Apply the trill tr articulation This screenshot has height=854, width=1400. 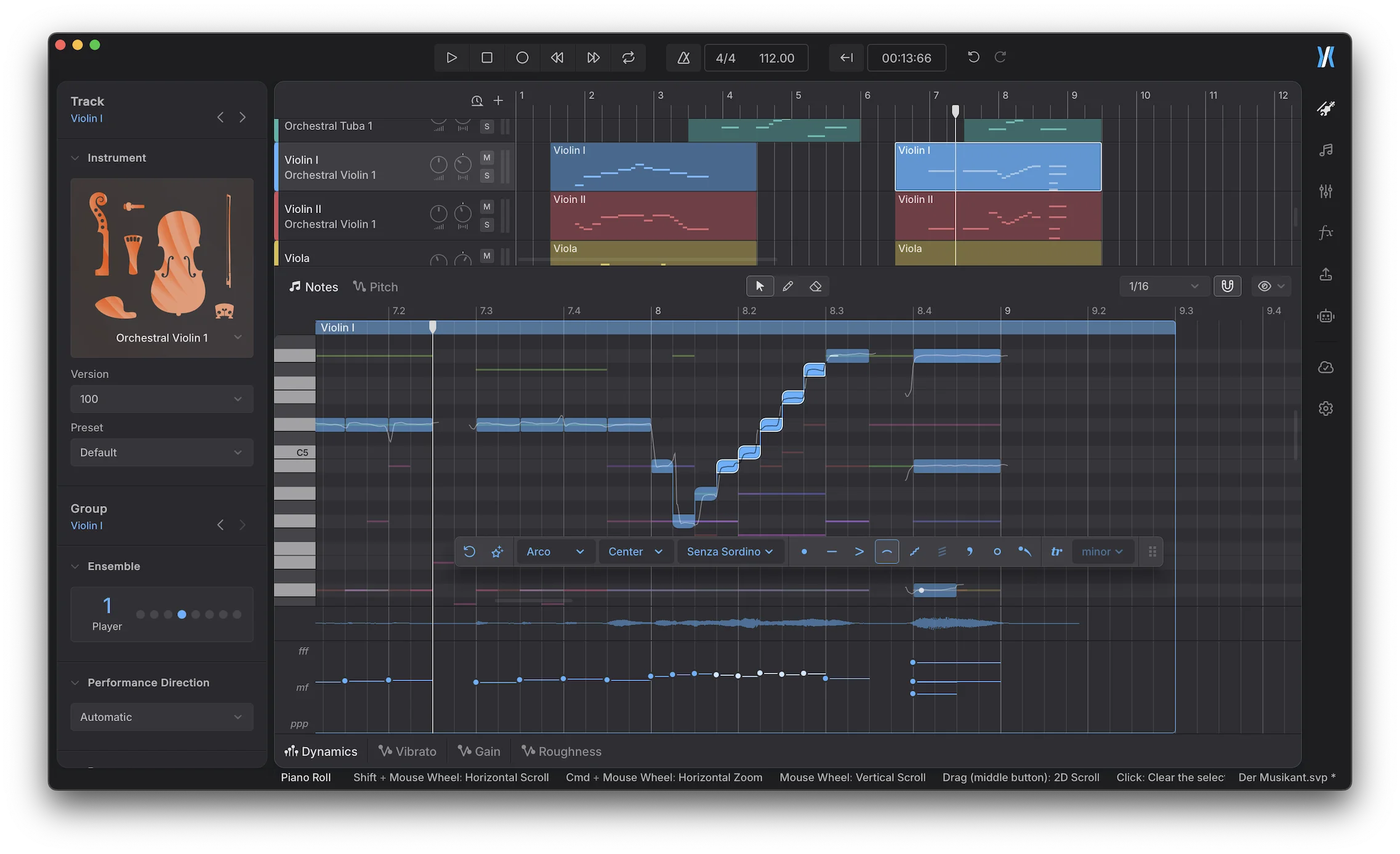[x=1056, y=552]
